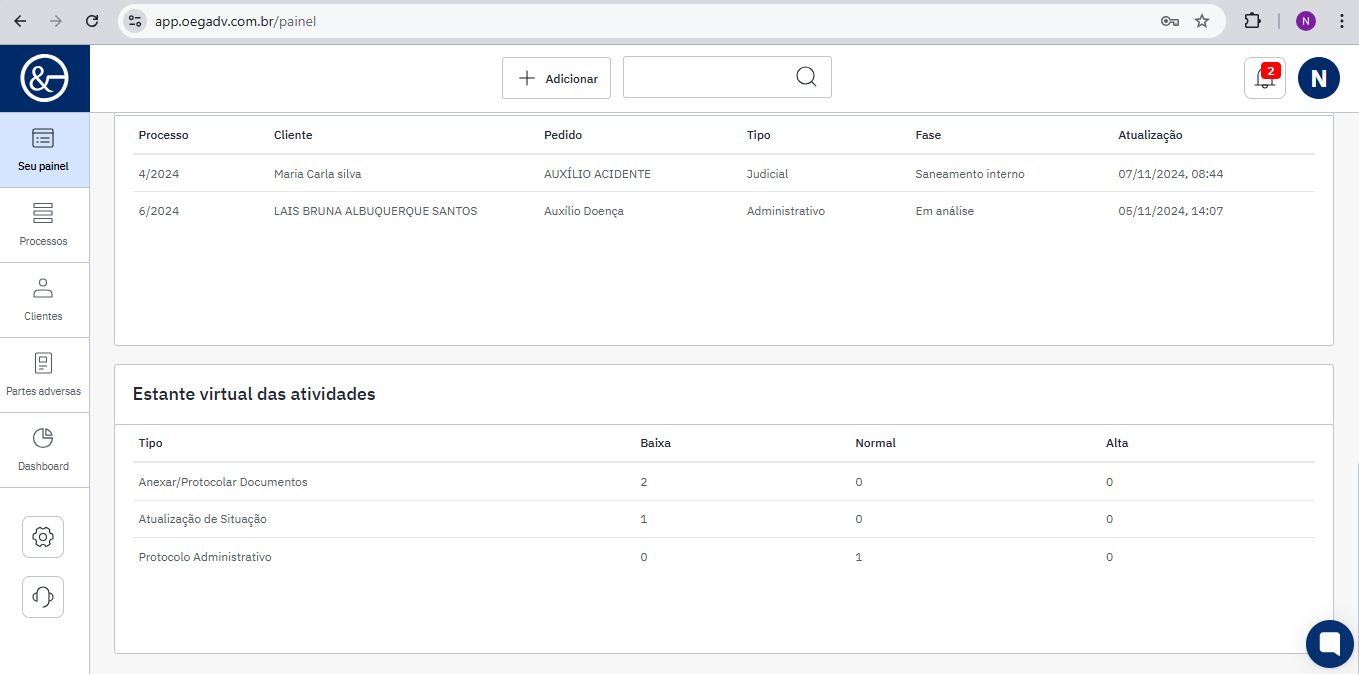Reload the page with browser refresh button
This screenshot has width=1359, height=674.
tap(92, 21)
